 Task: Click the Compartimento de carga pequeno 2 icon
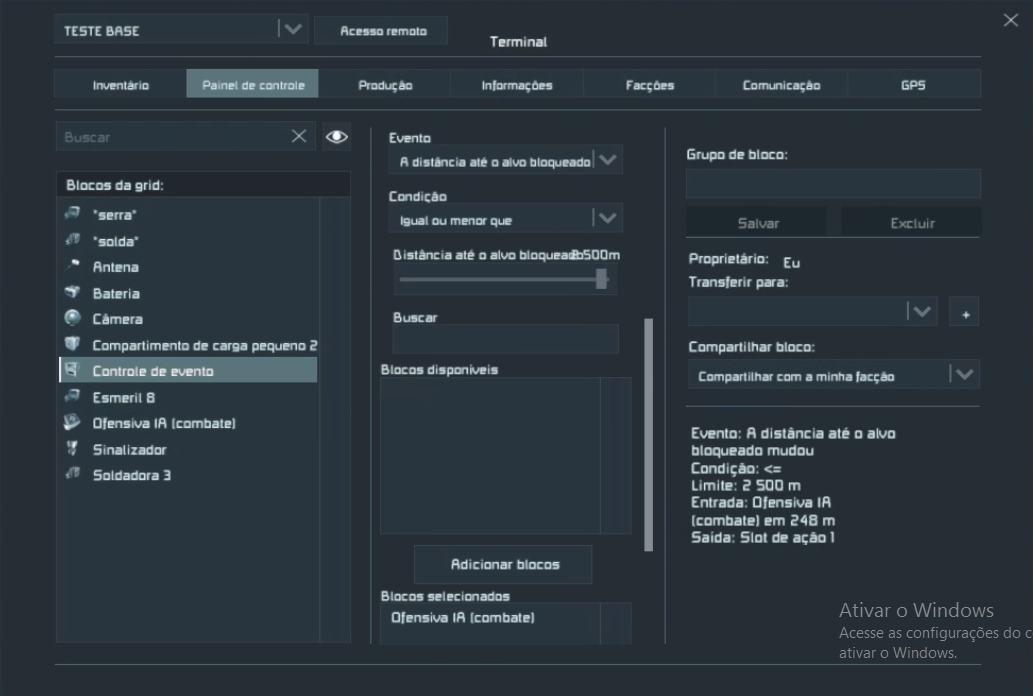click(x=72, y=345)
